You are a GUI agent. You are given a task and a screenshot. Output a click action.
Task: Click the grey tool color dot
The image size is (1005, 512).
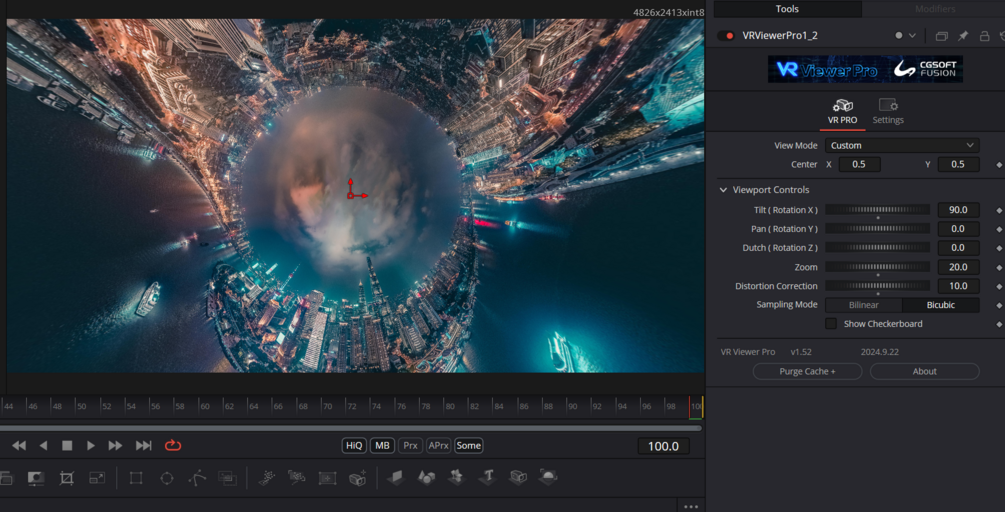tap(899, 36)
